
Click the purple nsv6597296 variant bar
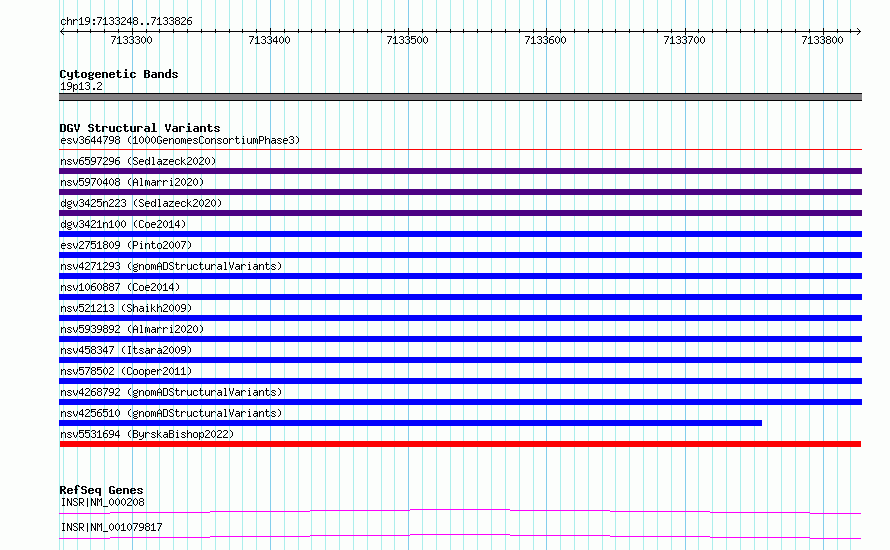pyautogui.click(x=460, y=171)
